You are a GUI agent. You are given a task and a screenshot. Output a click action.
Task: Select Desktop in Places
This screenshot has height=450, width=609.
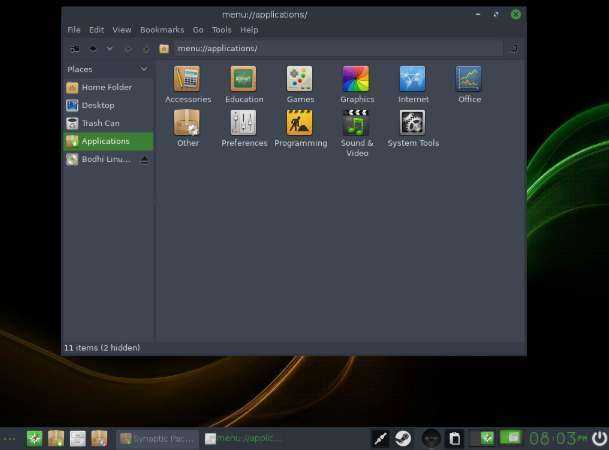pyautogui.click(x=108, y=106)
